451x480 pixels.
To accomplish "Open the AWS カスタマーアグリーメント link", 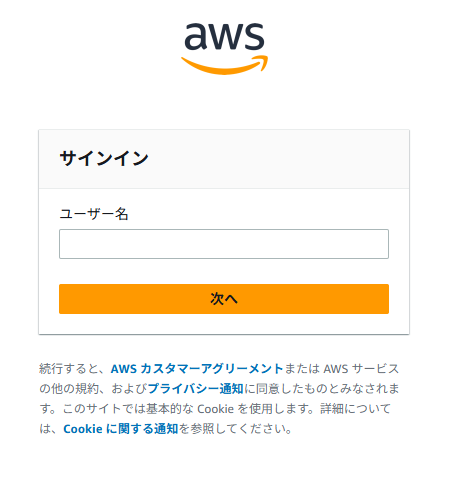I will (x=197, y=369).
